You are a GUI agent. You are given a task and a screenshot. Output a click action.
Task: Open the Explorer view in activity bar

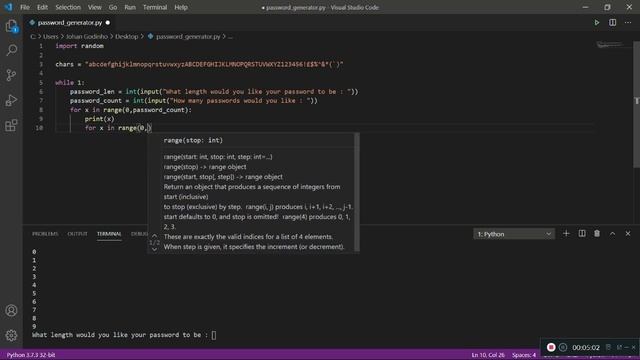11,26
